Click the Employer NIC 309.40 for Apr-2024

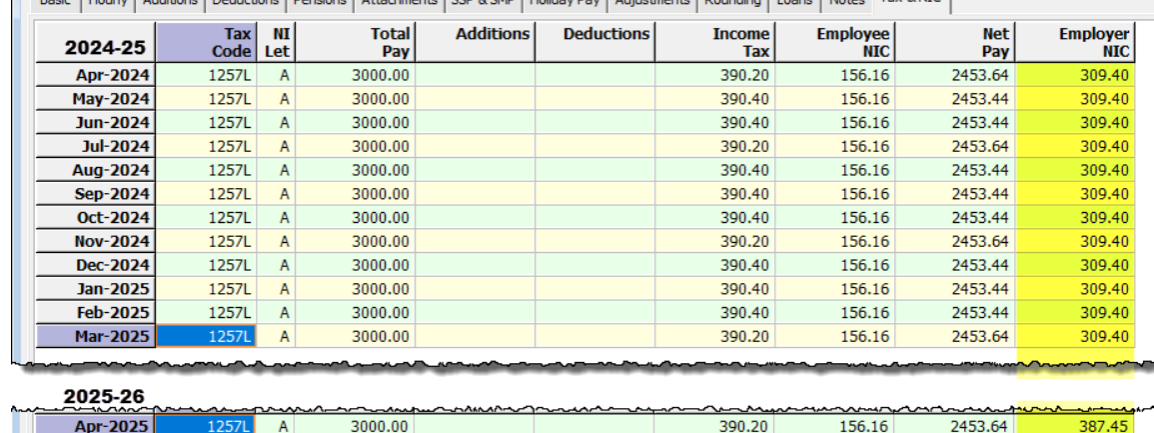click(x=1075, y=75)
